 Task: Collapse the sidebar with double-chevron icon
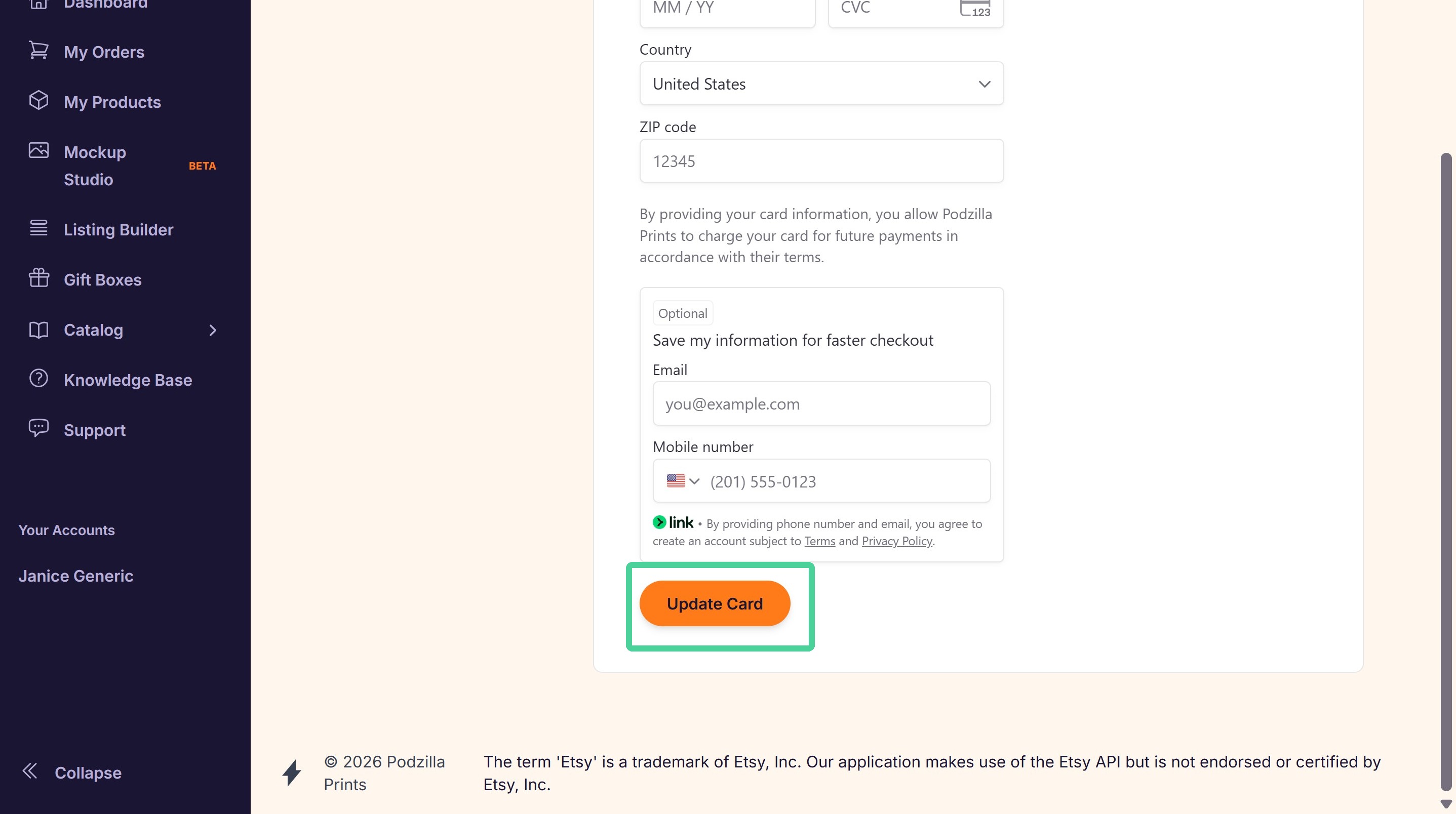29,771
